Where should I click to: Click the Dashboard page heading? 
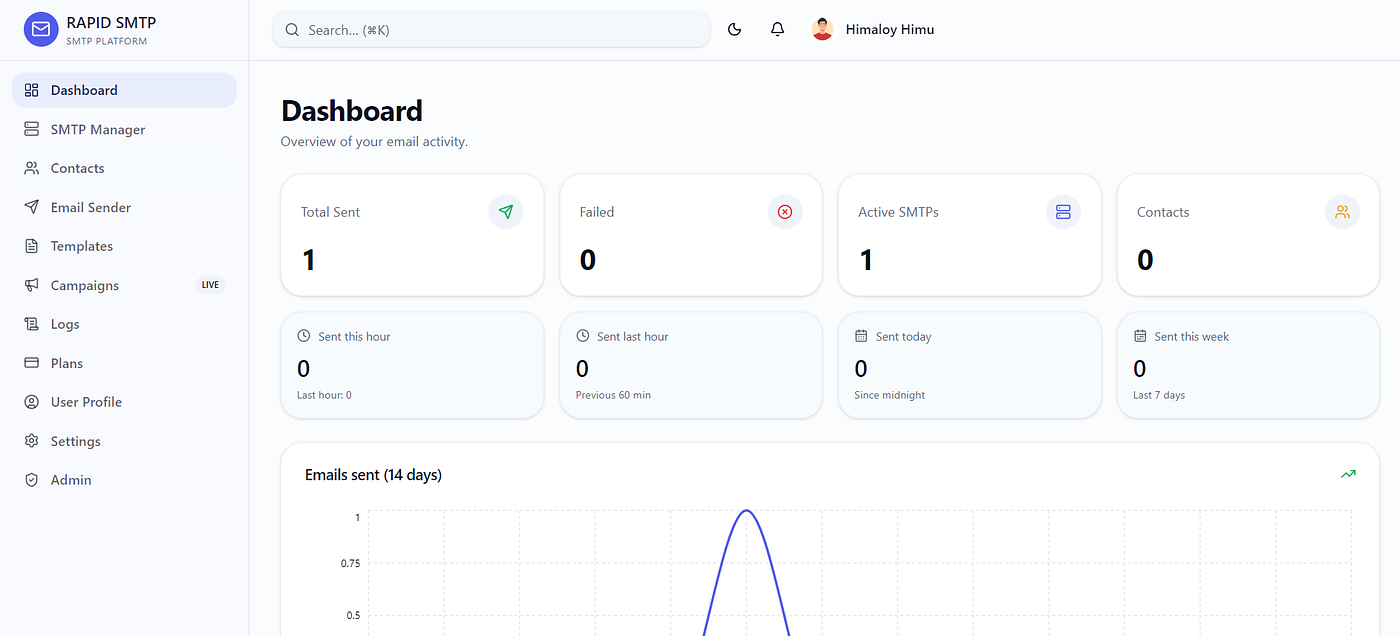click(352, 110)
